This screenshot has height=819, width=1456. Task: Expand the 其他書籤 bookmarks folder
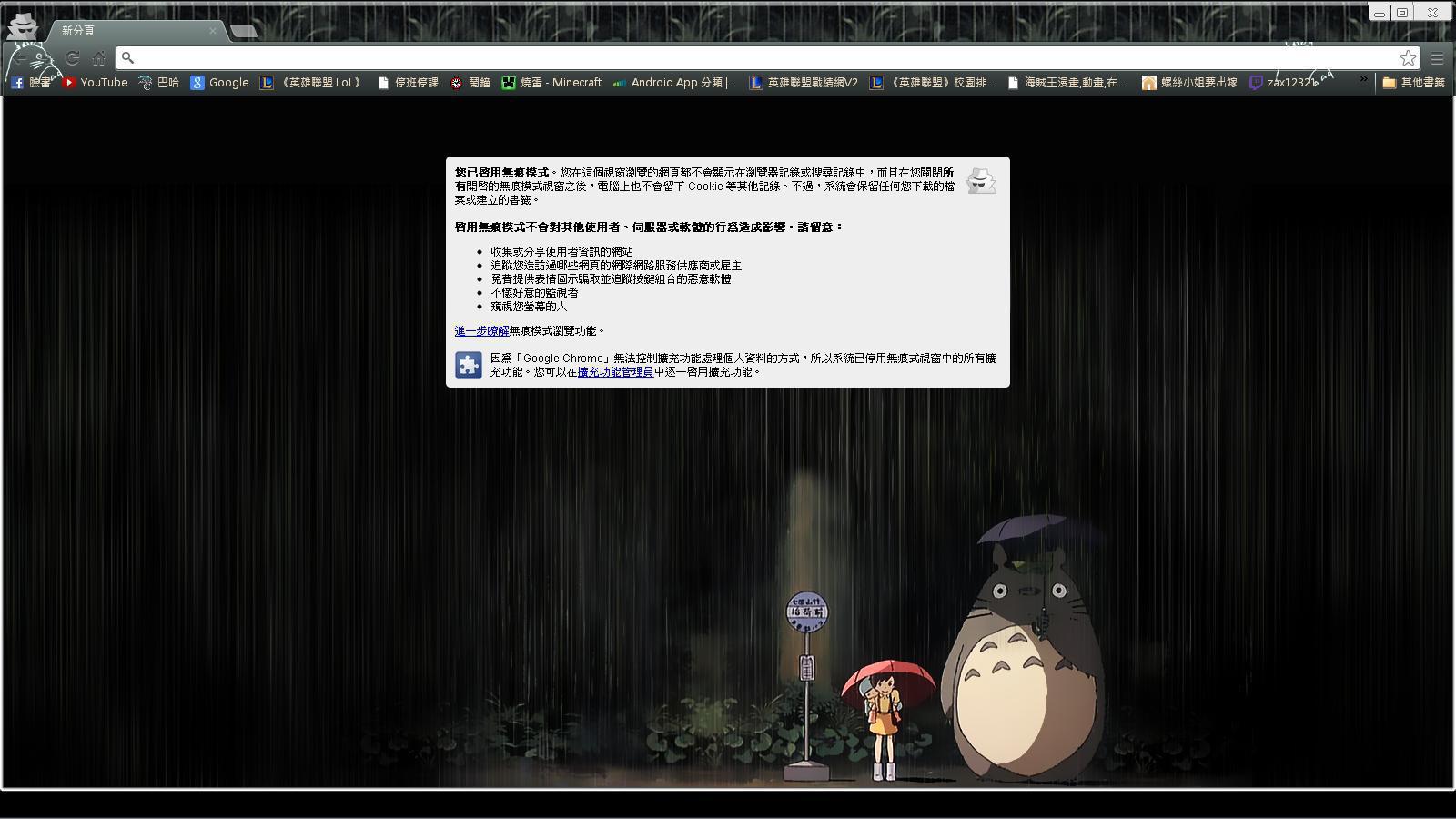click(x=1413, y=83)
